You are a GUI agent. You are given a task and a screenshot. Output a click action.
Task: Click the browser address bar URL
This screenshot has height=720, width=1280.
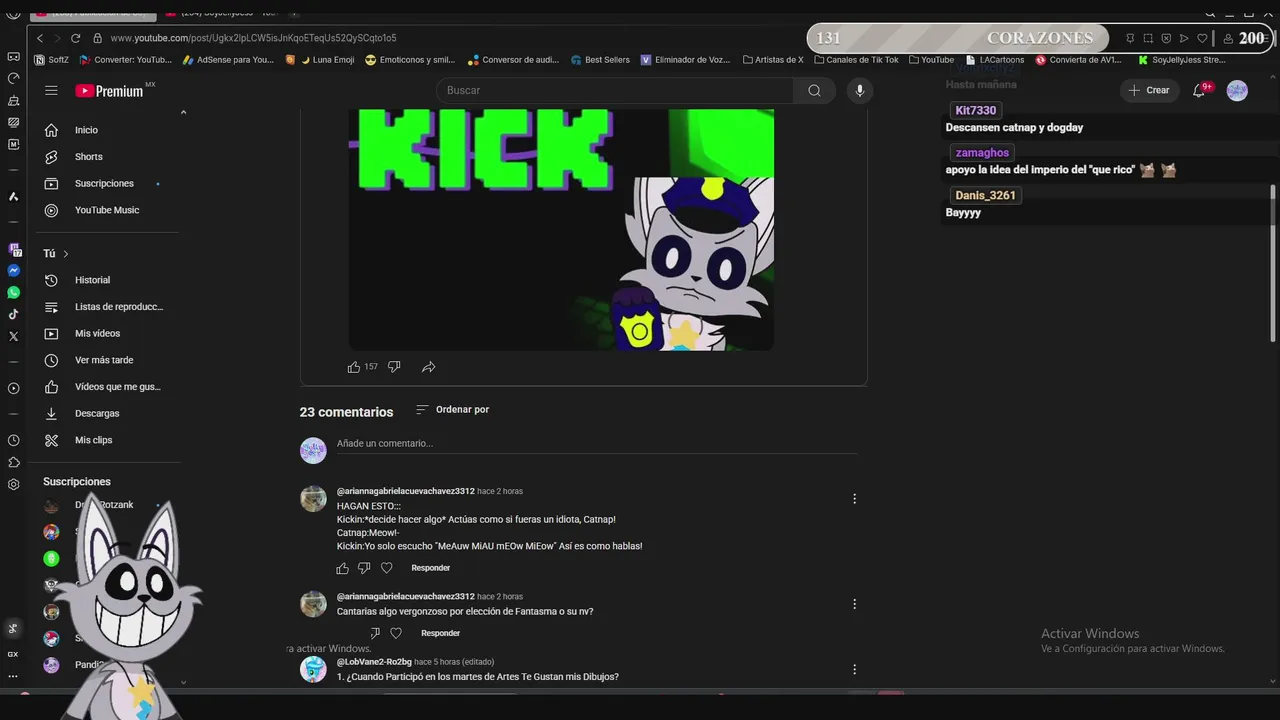click(253, 38)
